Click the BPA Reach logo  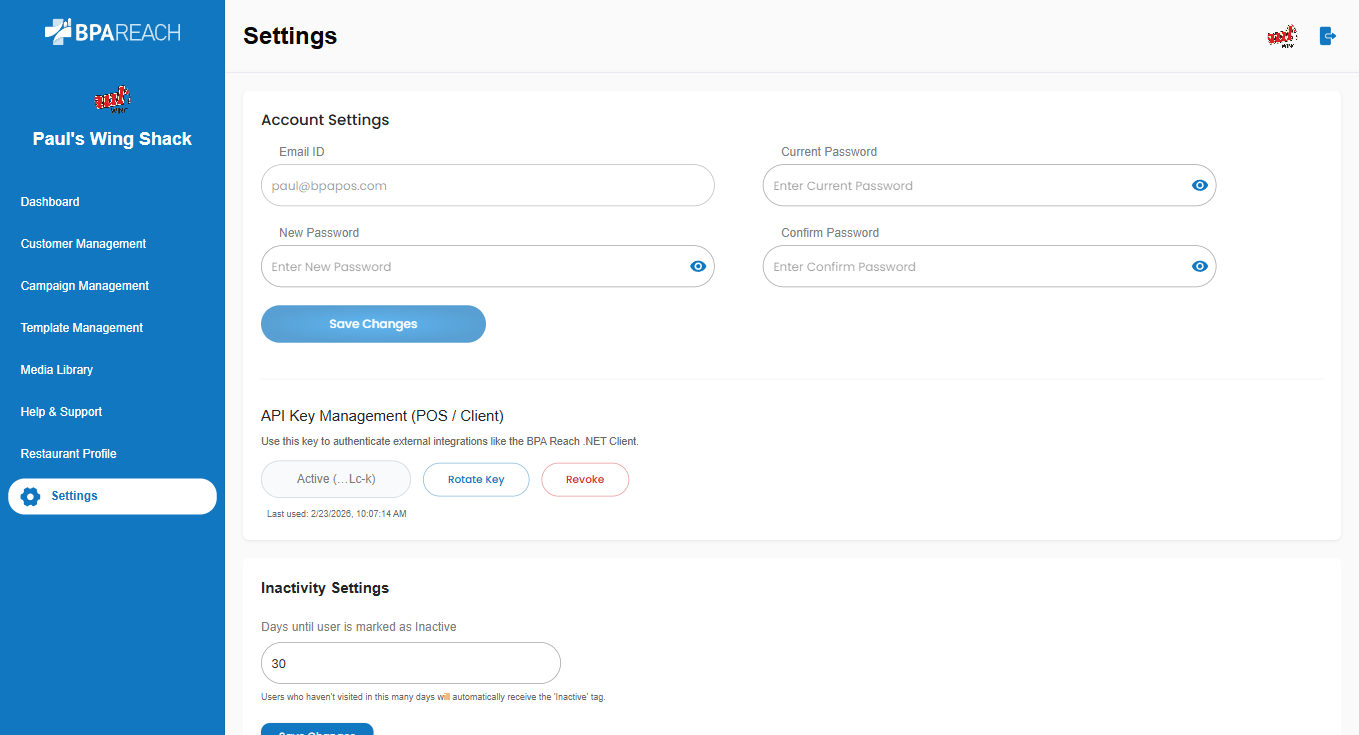[112, 32]
